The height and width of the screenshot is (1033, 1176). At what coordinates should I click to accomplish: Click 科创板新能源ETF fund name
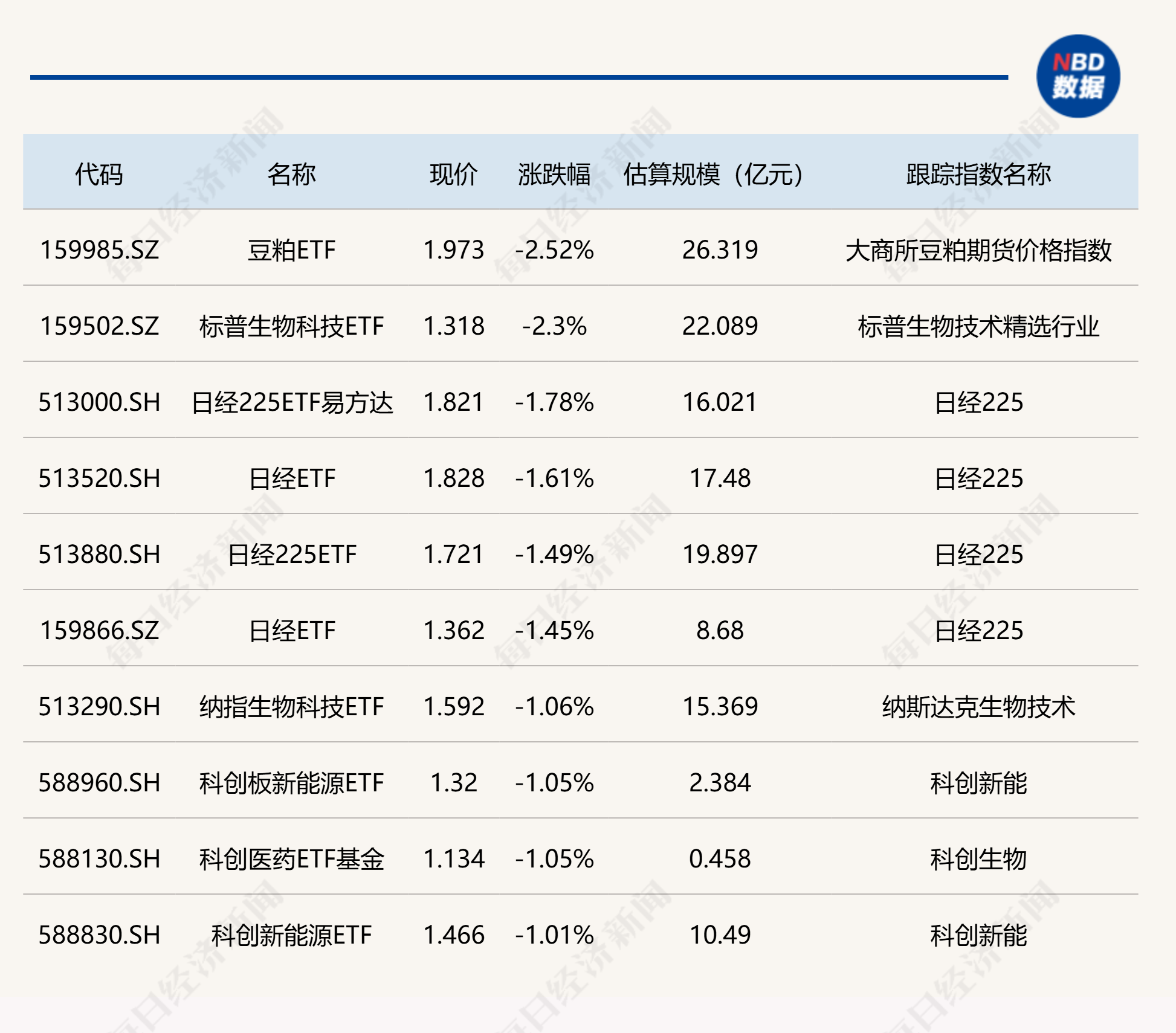point(291,783)
